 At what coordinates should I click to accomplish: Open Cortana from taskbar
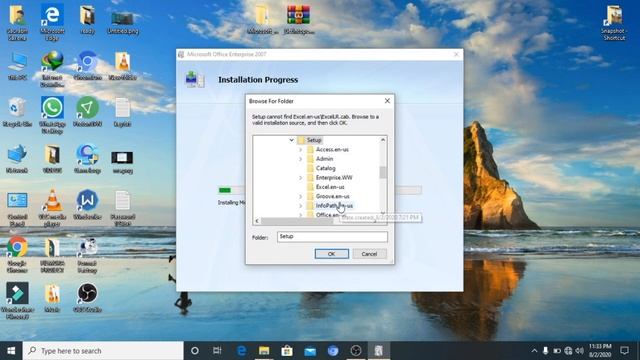tap(195, 351)
